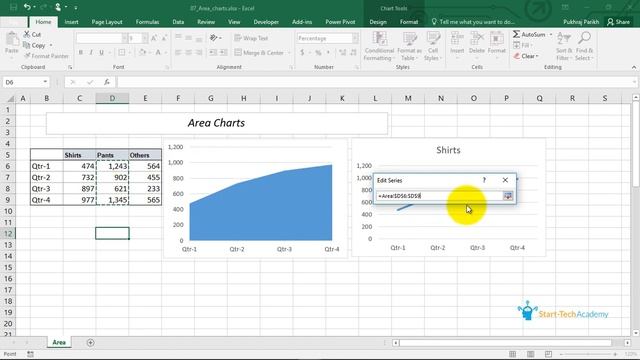Click the Copy icon

coord(27,45)
